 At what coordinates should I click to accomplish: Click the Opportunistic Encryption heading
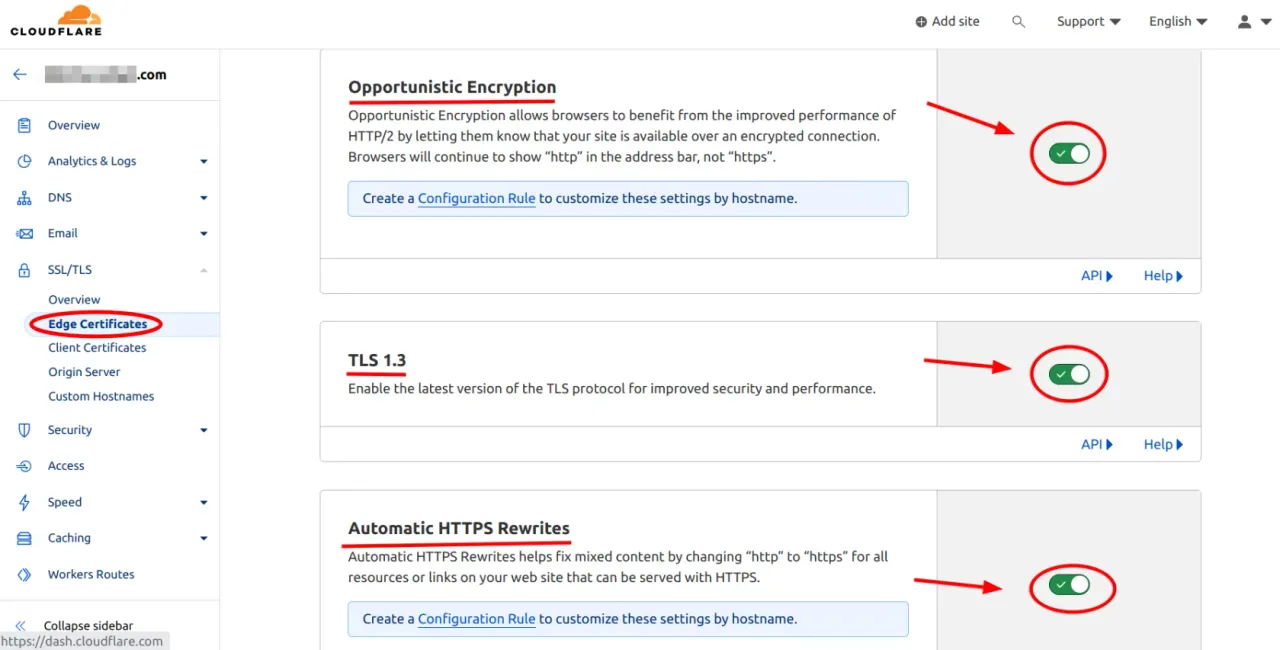click(x=452, y=87)
